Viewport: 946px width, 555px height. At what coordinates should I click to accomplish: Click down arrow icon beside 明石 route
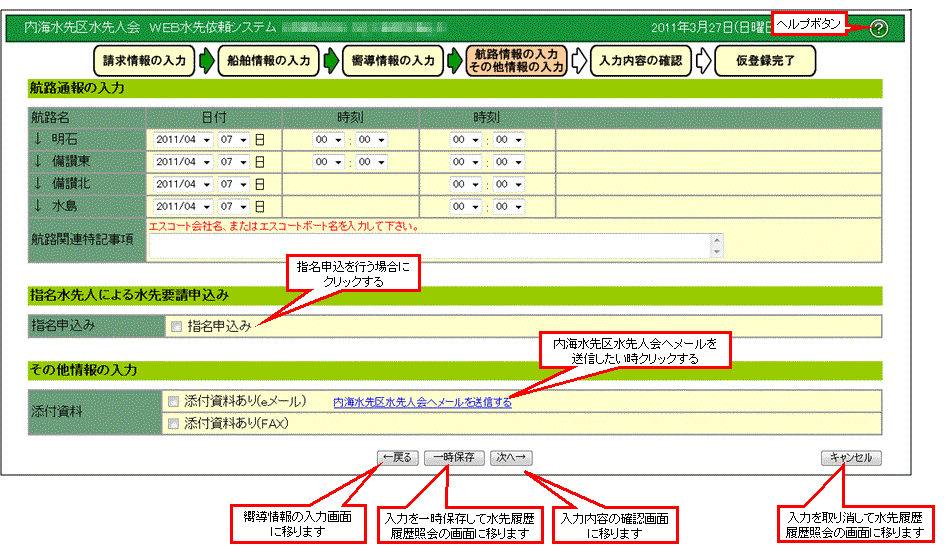(38, 139)
